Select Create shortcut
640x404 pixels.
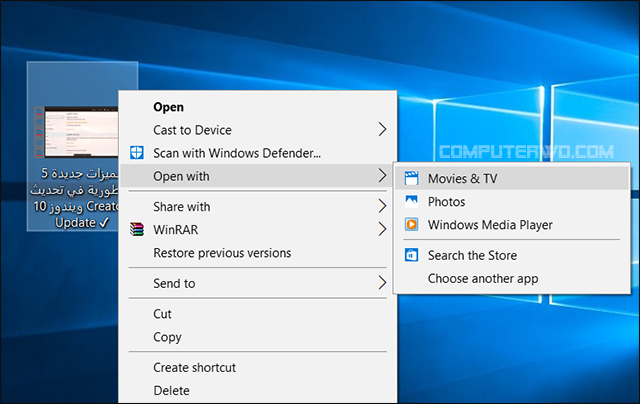pyautogui.click(x=194, y=368)
